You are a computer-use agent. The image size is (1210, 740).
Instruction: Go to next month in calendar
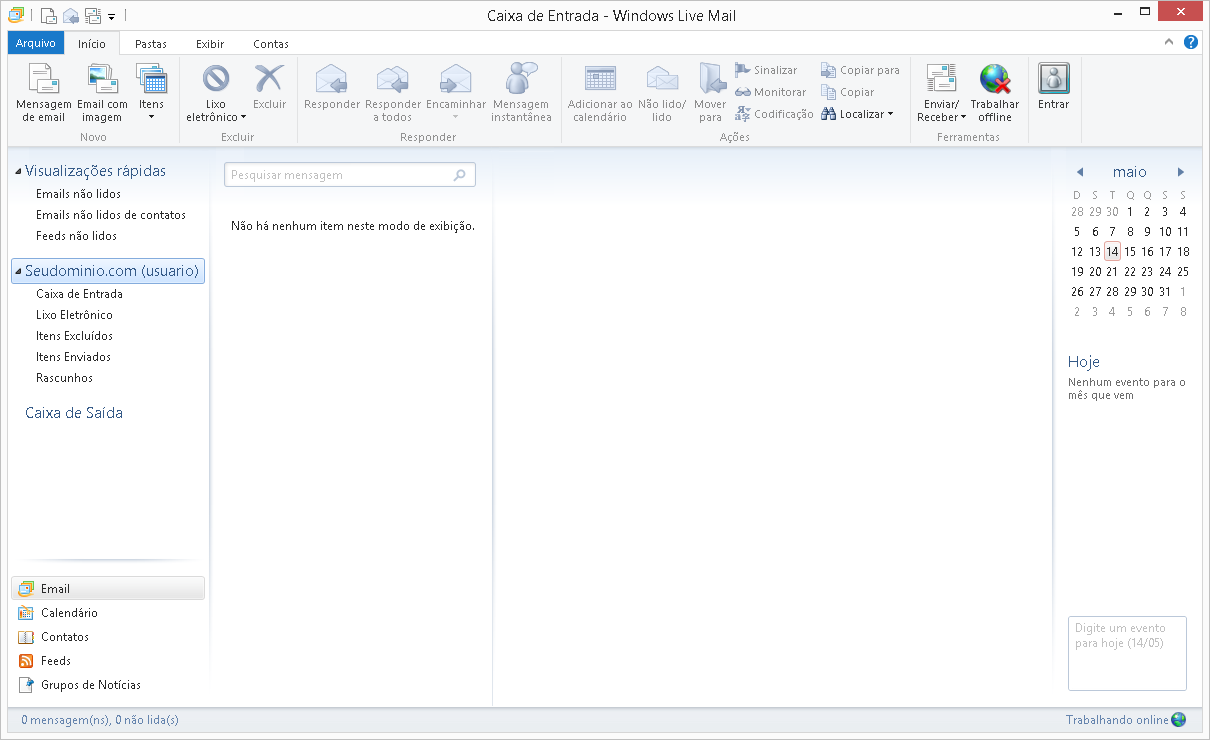pos(1181,172)
